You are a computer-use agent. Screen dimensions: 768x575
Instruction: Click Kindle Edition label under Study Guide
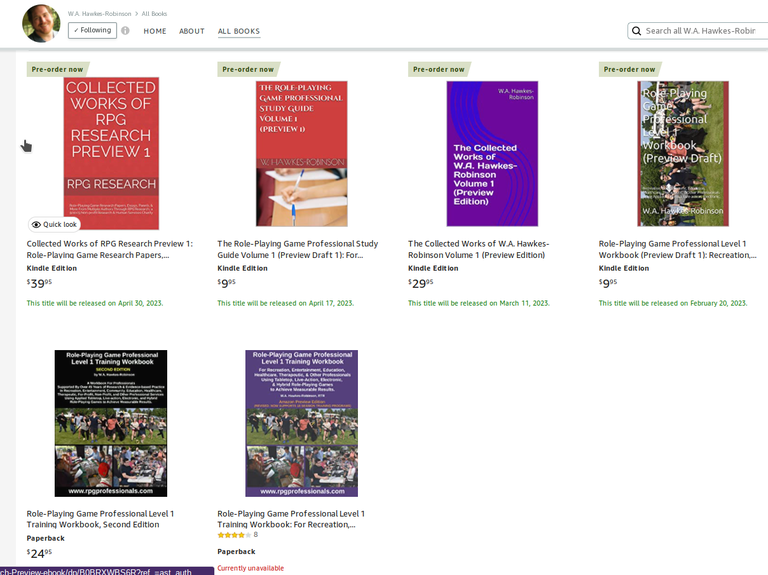tap(242, 268)
